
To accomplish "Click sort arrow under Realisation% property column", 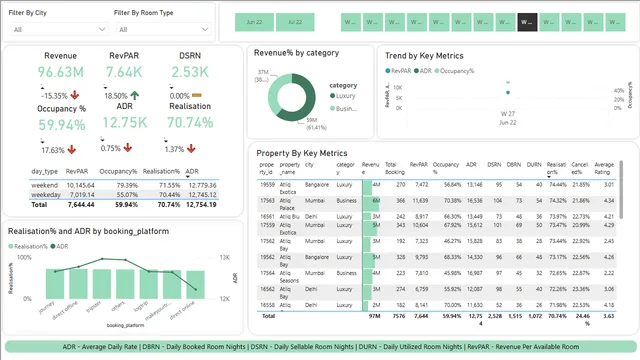I will coord(549,177).
